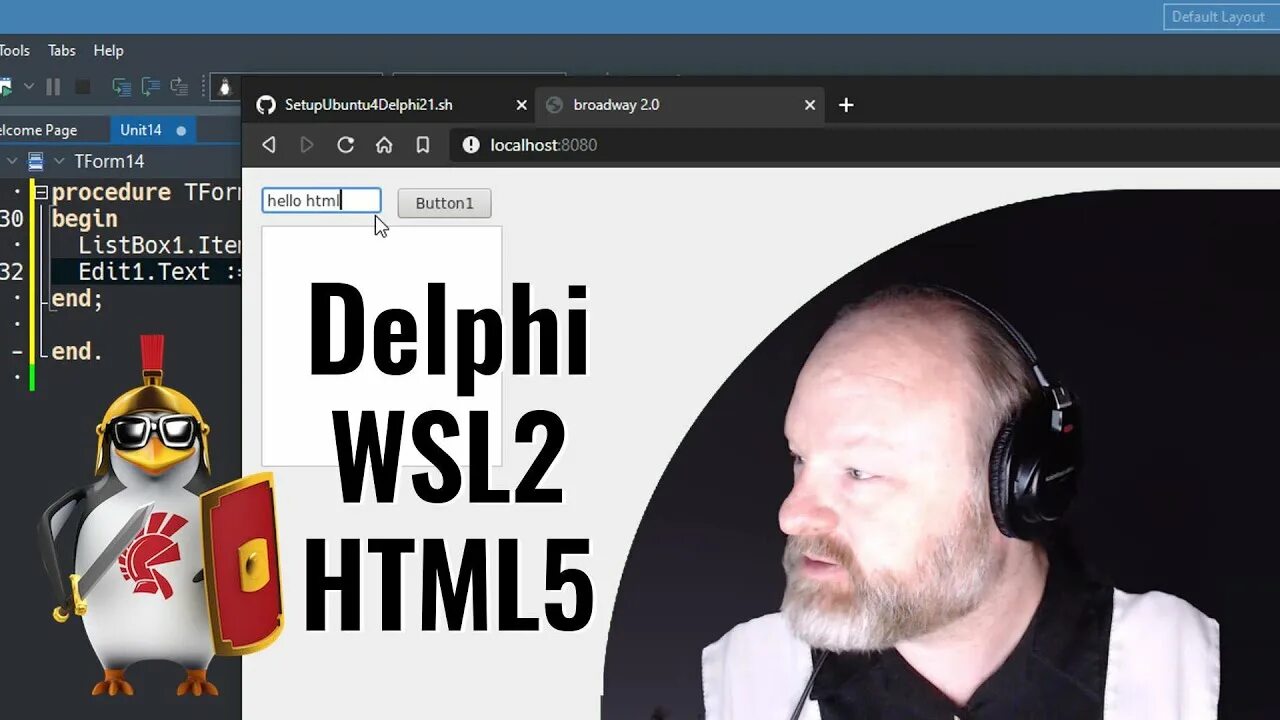
Task: Click the Run button in Delphi toolbar
Action: (5, 87)
